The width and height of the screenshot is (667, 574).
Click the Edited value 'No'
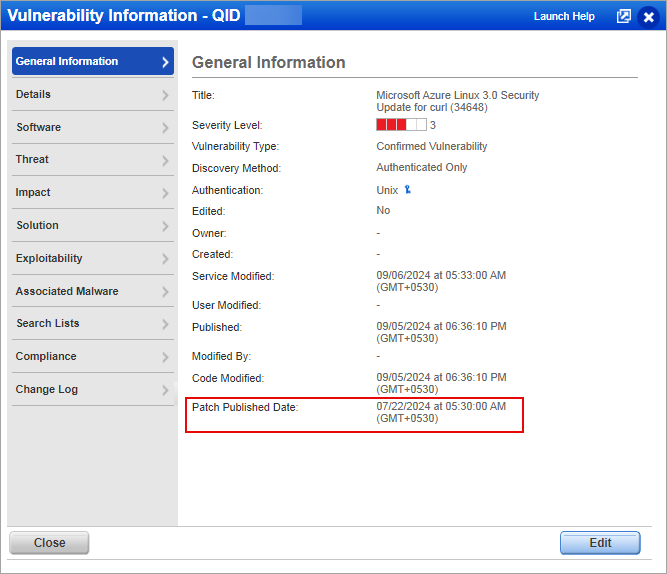383,210
